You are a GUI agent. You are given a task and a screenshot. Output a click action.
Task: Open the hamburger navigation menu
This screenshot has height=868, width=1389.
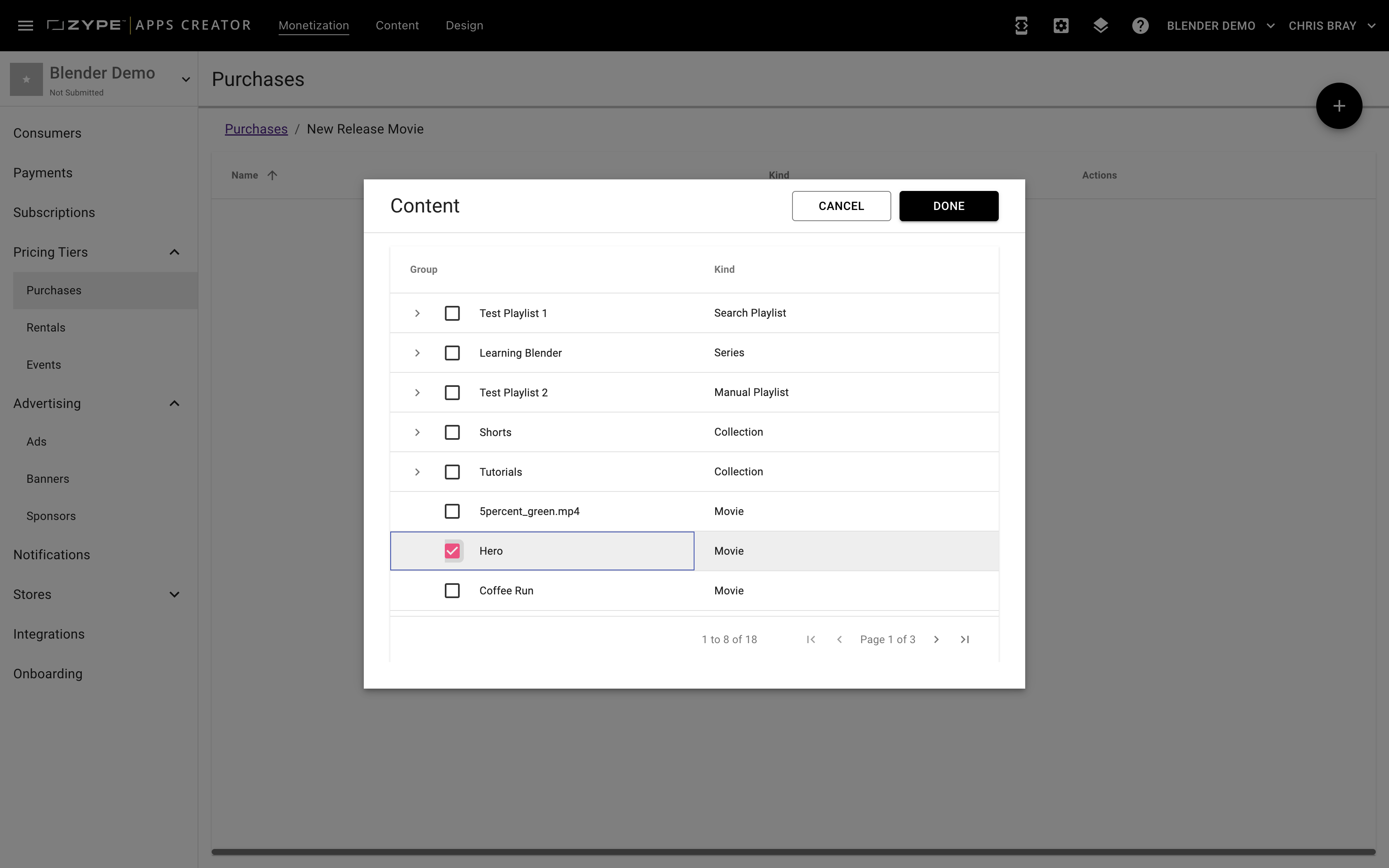point(25,25)
